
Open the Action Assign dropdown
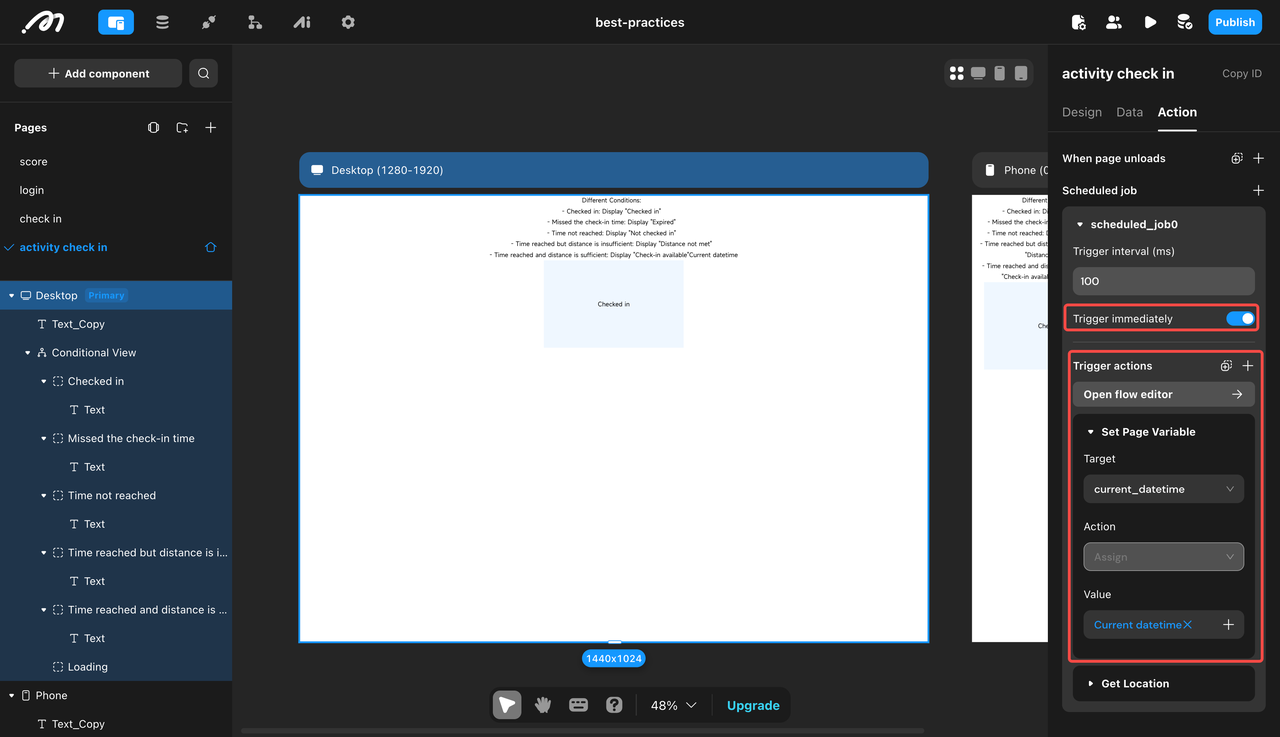tap(1163, 557)
